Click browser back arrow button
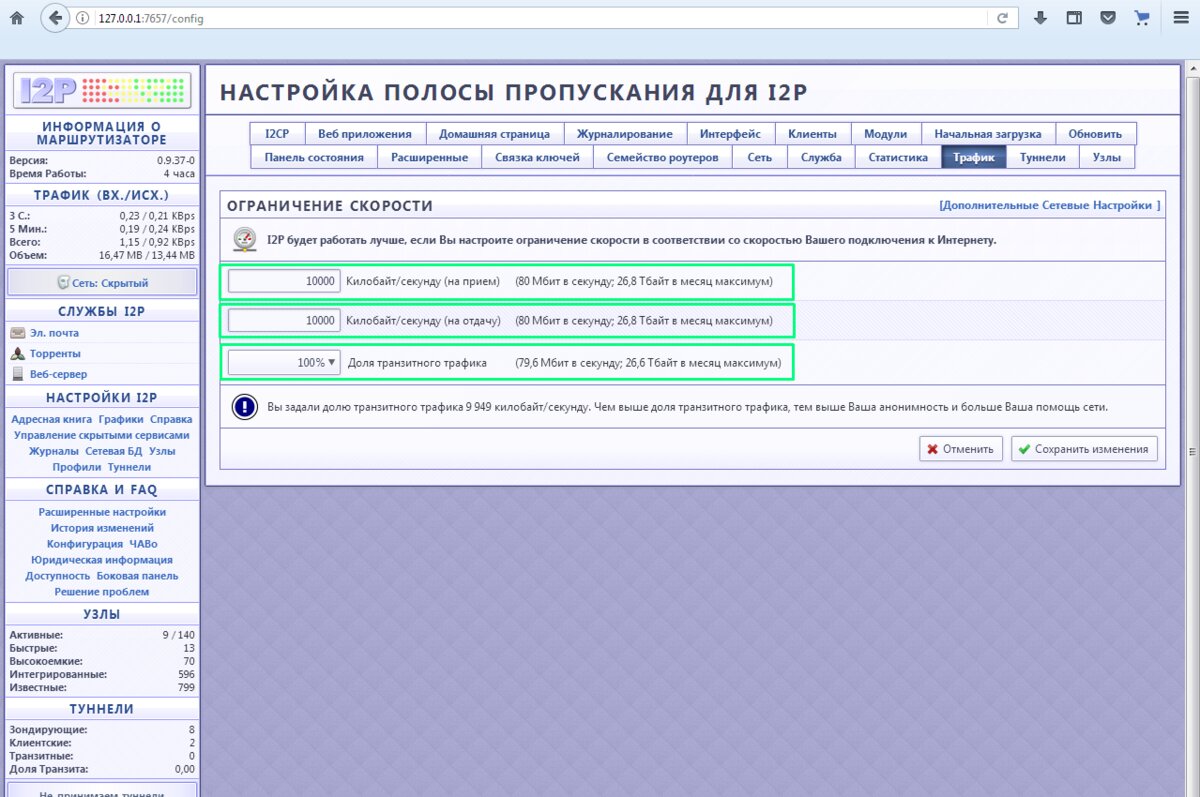 pyautogui.click(x=56, y=18)
